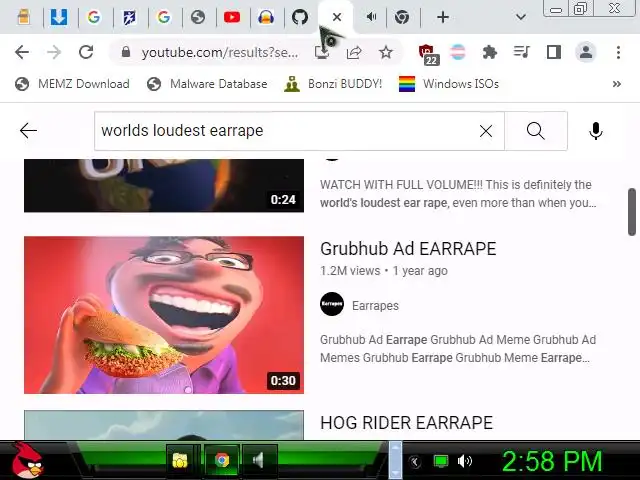Switch to the Chrome icon tab
The height and width of the screenshot is (480, 640).
coord(402,17)
